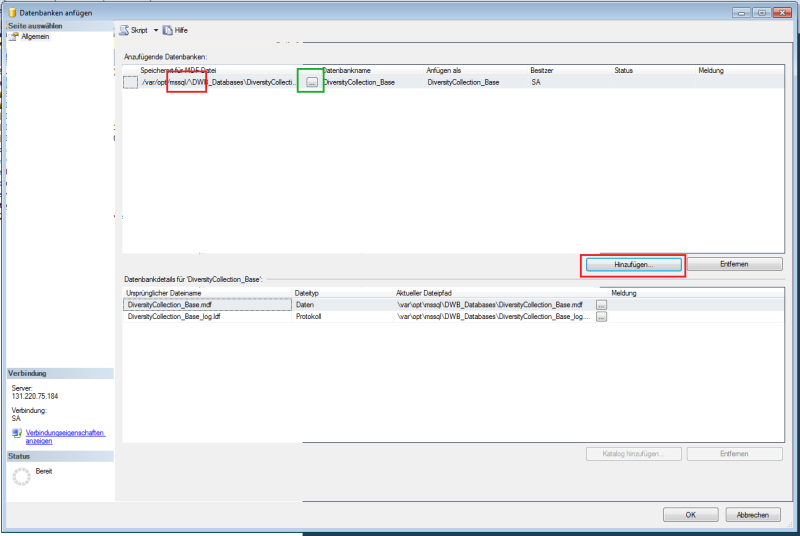Click the Skript toolbar icon

(x=123, y=31)
